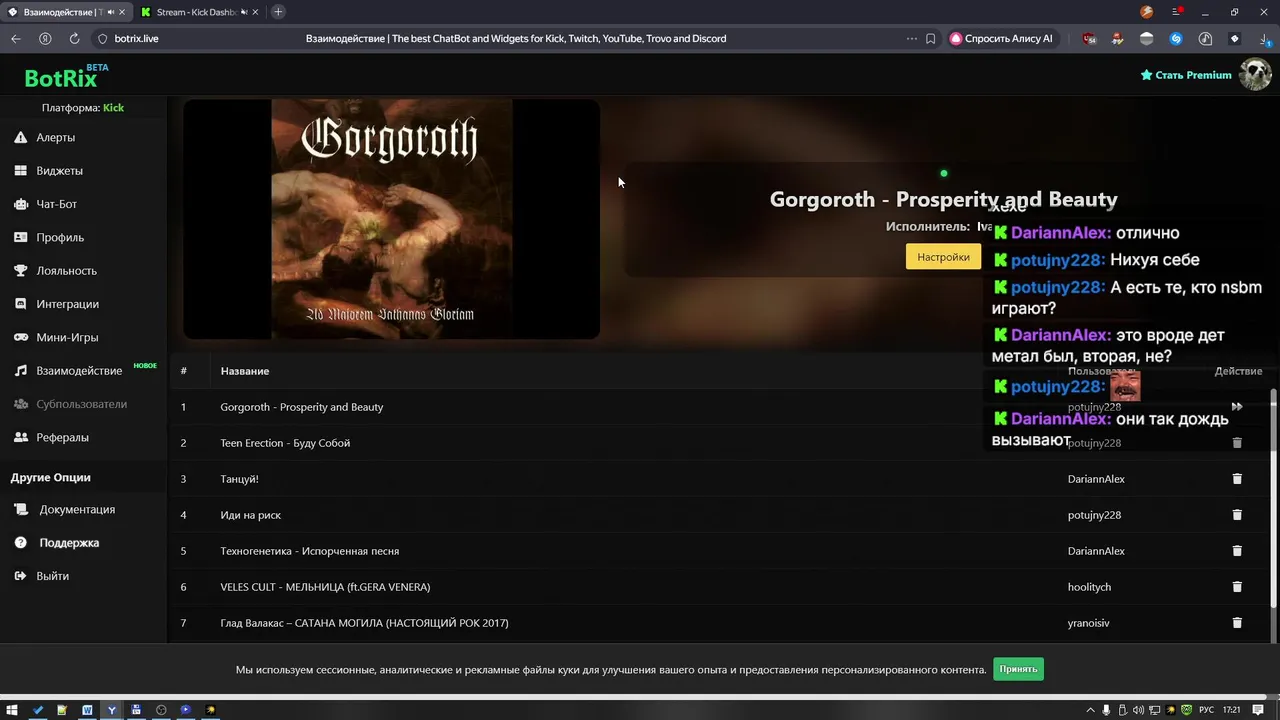Viewport: 1280px width, 720px height.
Task: Click the site security shield icon
Action: point(102,39)
